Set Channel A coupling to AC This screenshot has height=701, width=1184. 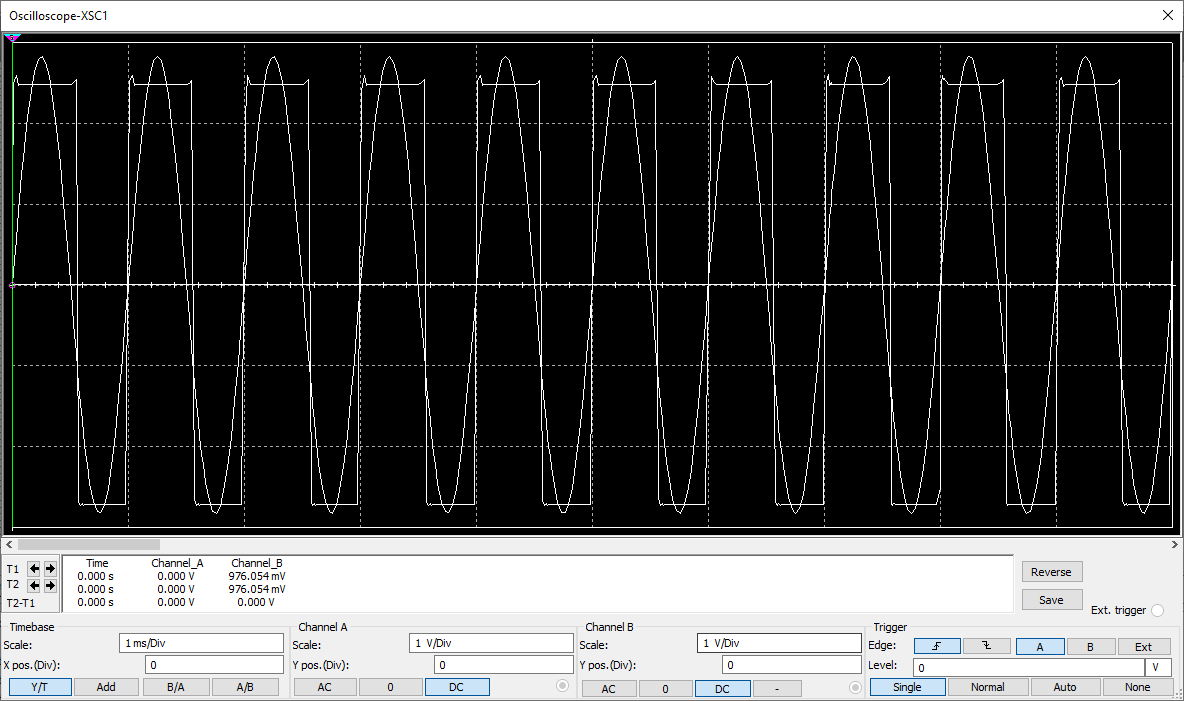325,687
